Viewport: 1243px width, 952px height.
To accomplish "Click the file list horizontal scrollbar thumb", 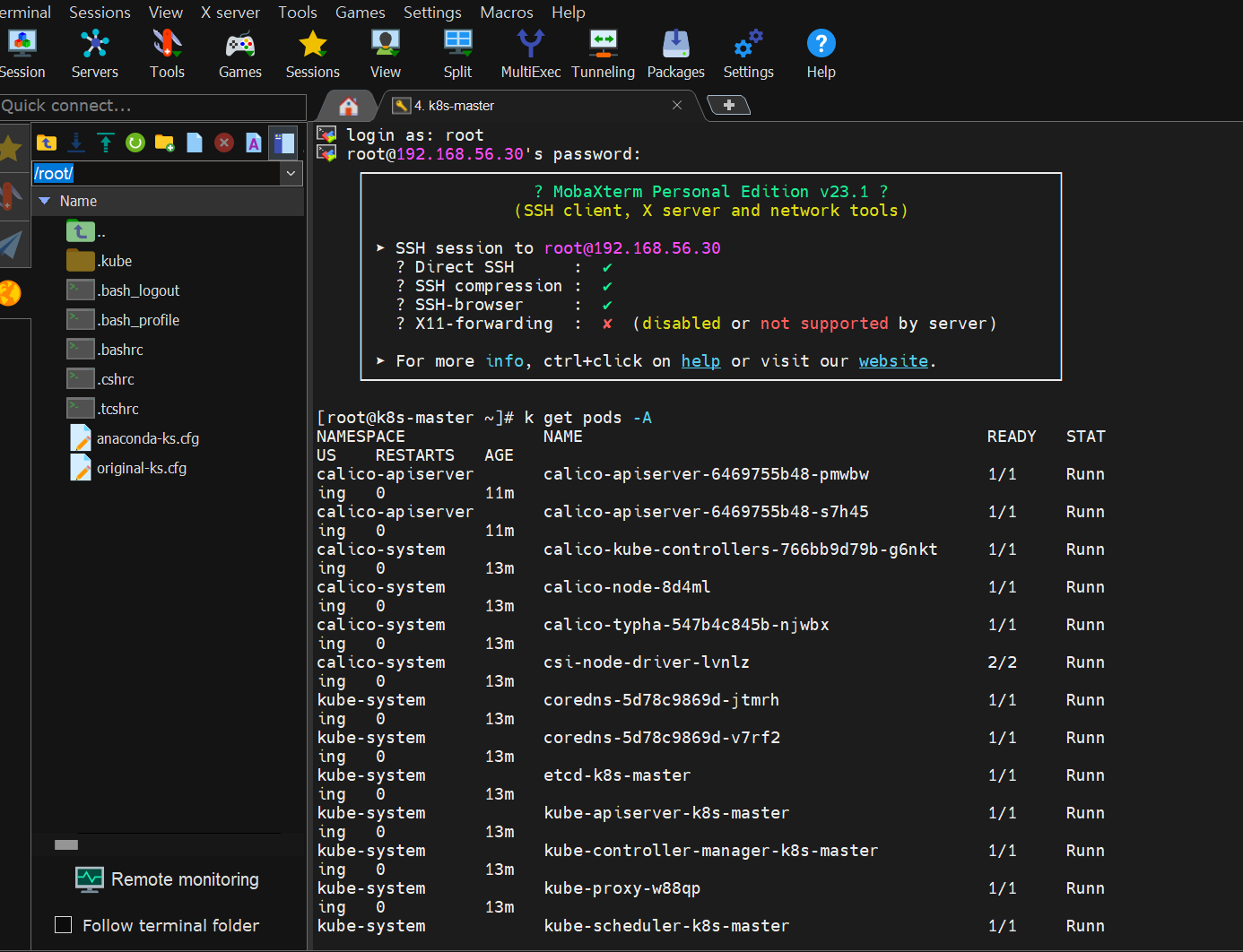I will click(66, 844).
